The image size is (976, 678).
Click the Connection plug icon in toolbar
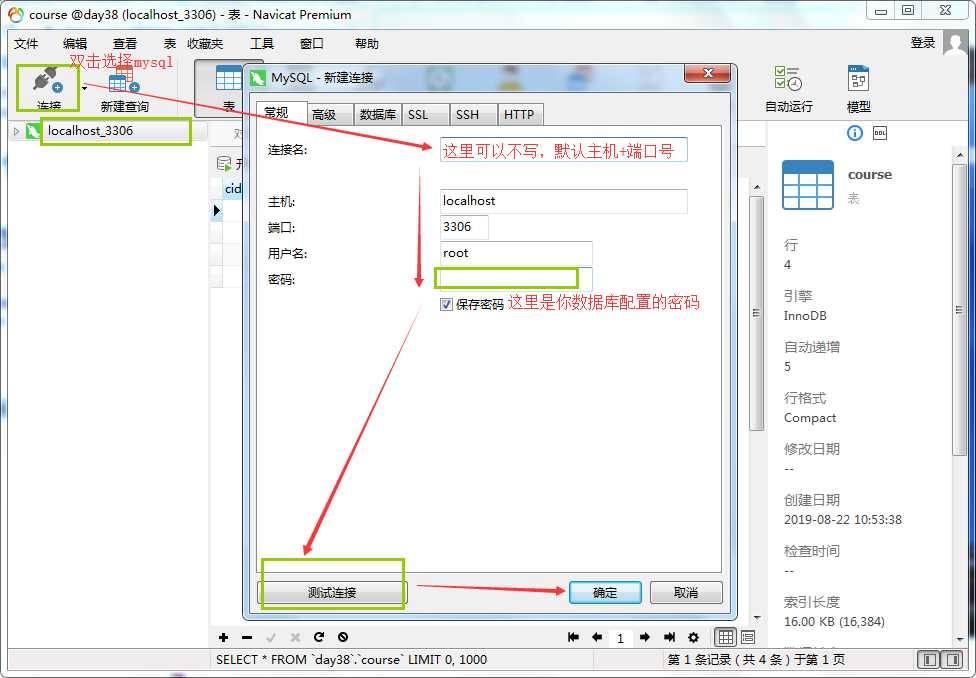[x=47, y=82]
